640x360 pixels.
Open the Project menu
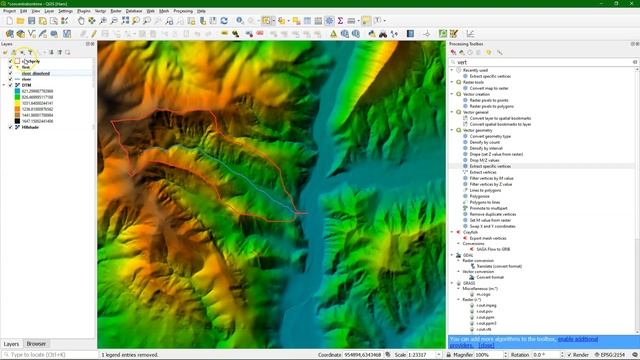coord(9,11)
